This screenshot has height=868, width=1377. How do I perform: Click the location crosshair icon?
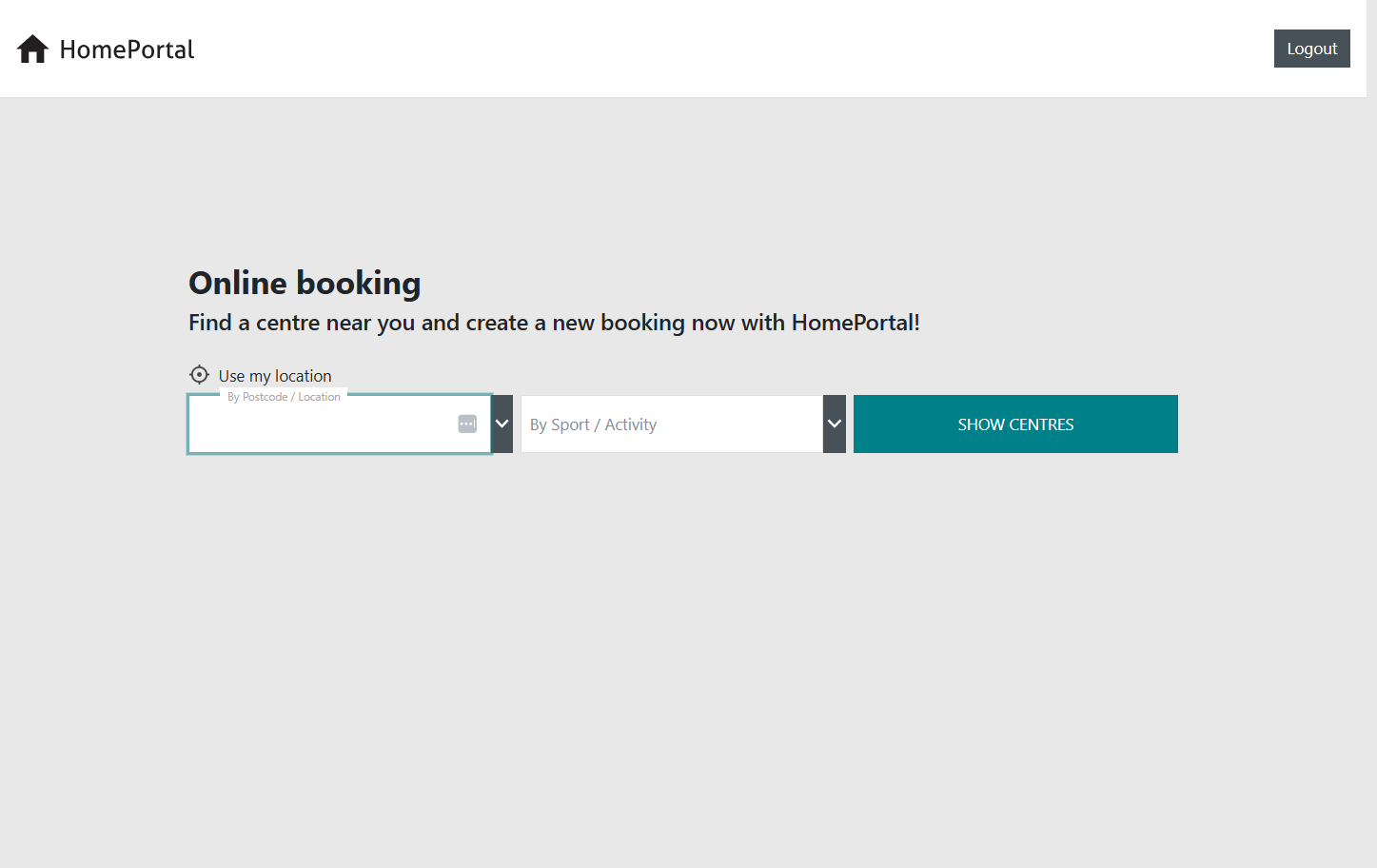199,375
